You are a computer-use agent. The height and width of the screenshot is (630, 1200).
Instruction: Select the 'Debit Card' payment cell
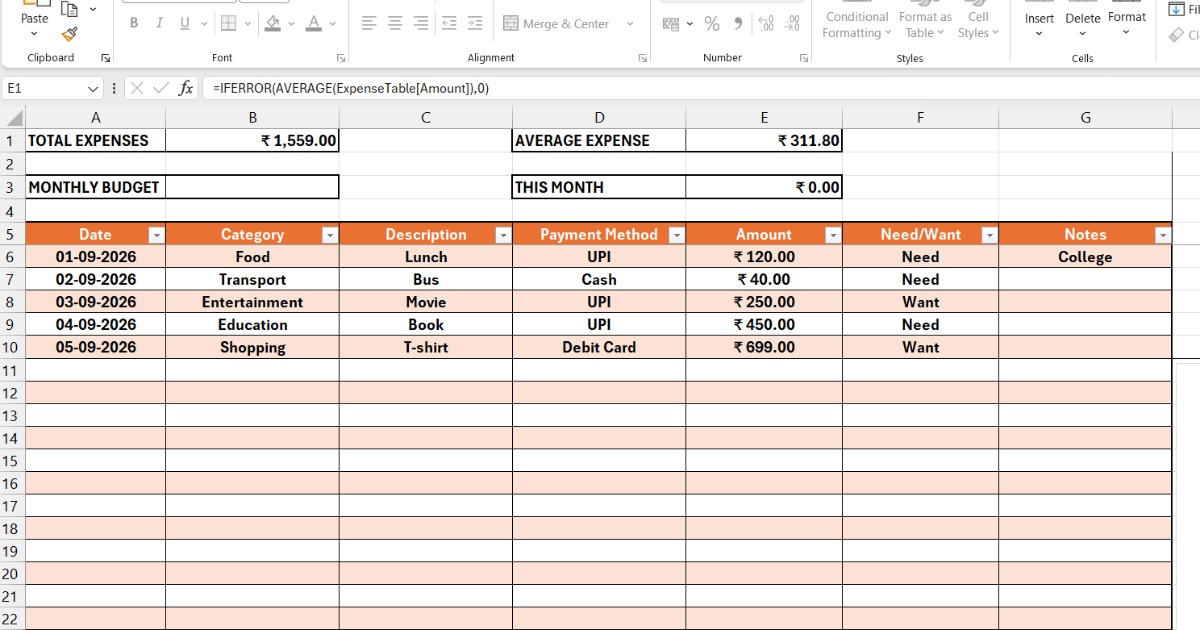(x=599, y=348)
